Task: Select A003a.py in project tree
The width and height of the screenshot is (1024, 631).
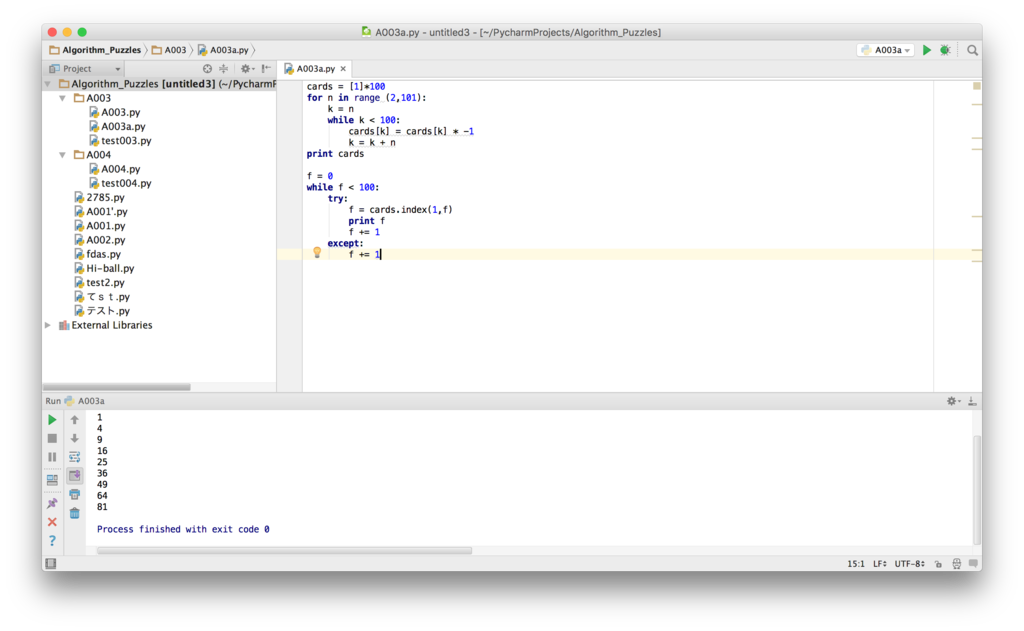Action: click(x=118, y=126)
